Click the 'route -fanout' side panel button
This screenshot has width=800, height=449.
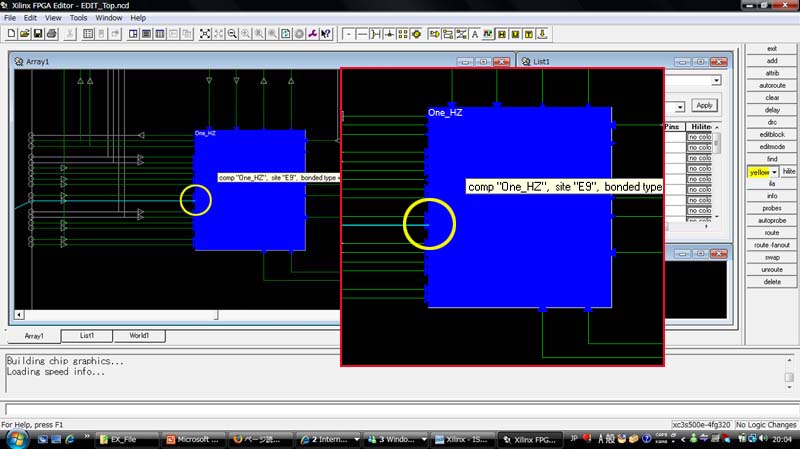click(x=771, y=245)
